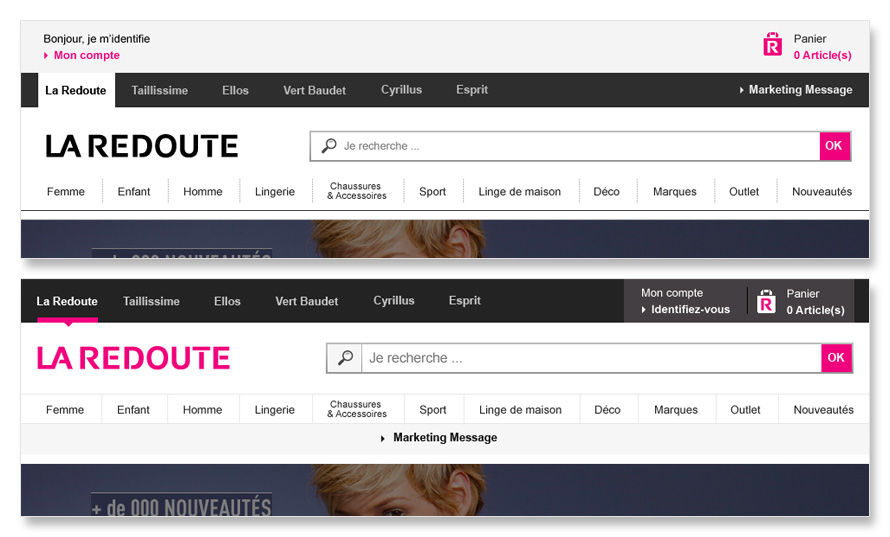Viewport: 890px width, 537px height.
Task: Open Nouveautés in upper category menu
Action: [822, 192]
